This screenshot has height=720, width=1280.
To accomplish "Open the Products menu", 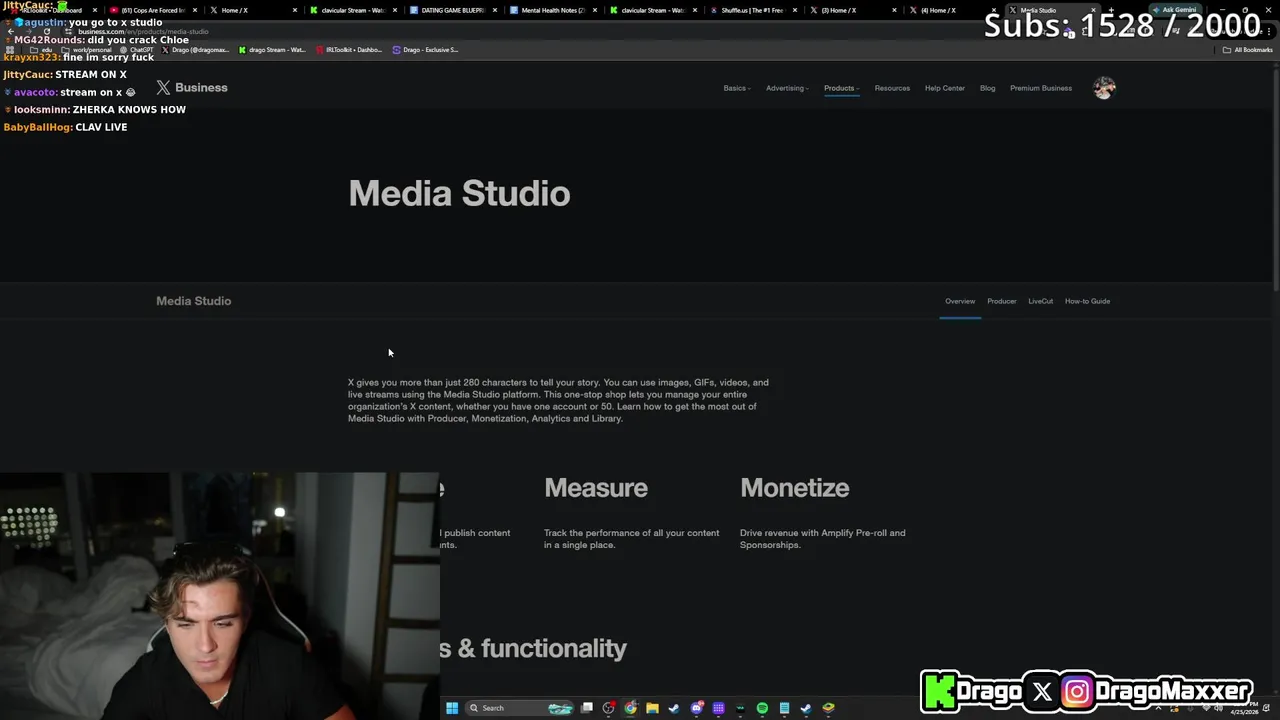I will 841,88.
